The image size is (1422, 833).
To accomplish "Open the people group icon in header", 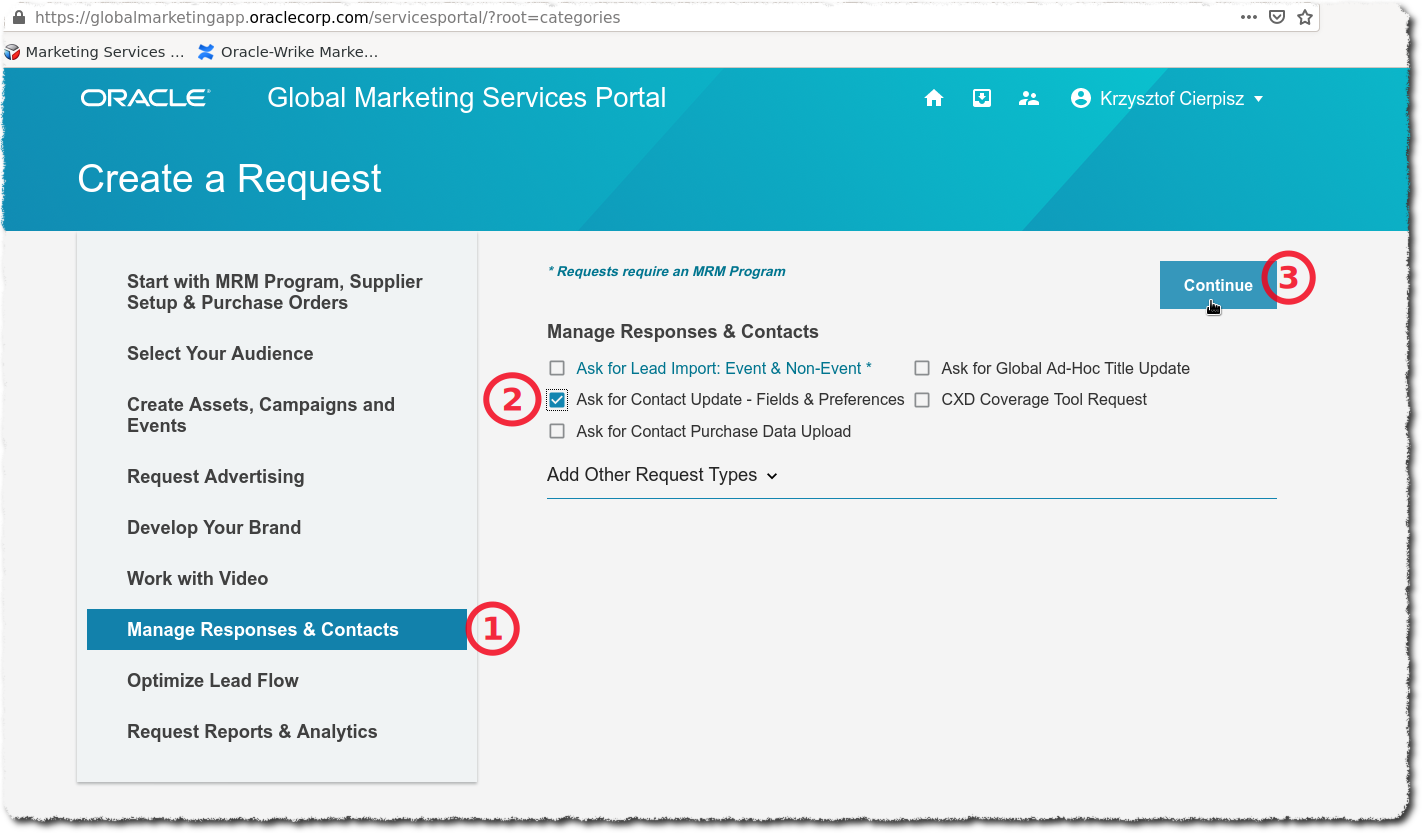I will click(x=1029, y=98).
